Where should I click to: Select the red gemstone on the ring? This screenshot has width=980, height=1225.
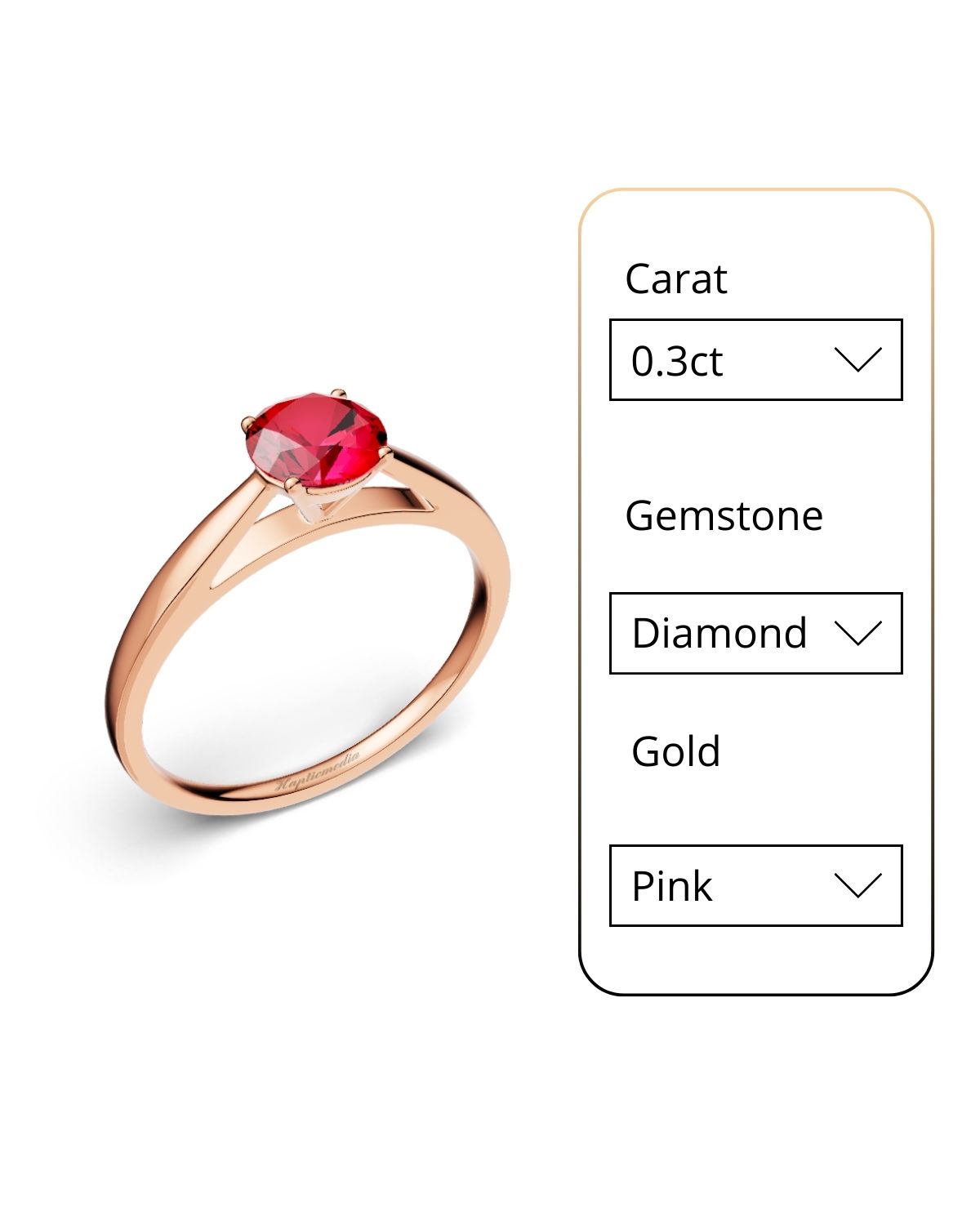click(316, 440)
